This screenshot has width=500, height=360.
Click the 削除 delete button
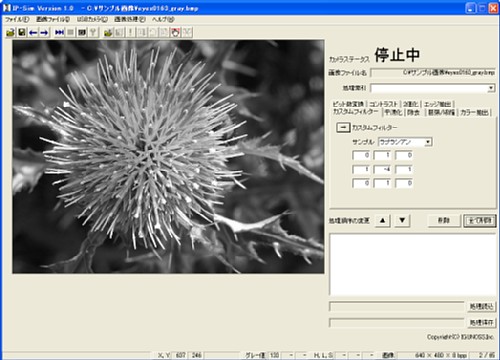pyautogui.click(x=444, y=220)
